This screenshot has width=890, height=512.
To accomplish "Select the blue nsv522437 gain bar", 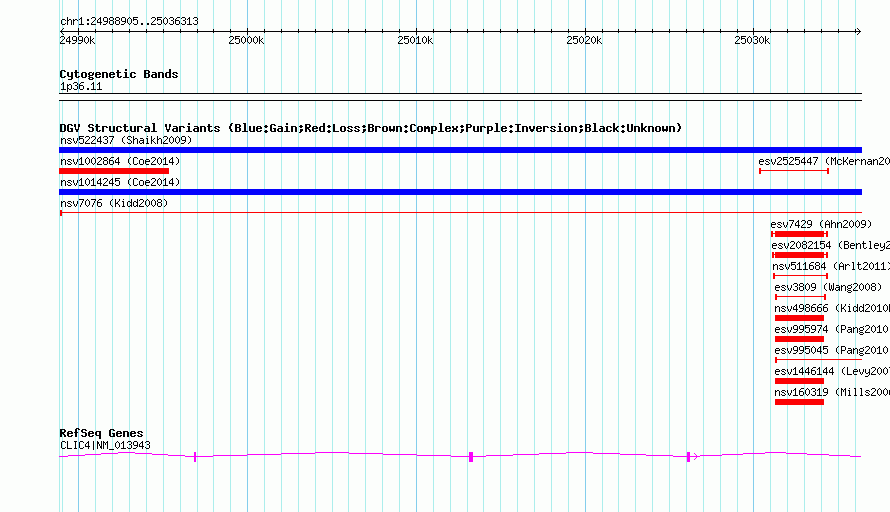I will pyautogui.click(x=460, y=150).
